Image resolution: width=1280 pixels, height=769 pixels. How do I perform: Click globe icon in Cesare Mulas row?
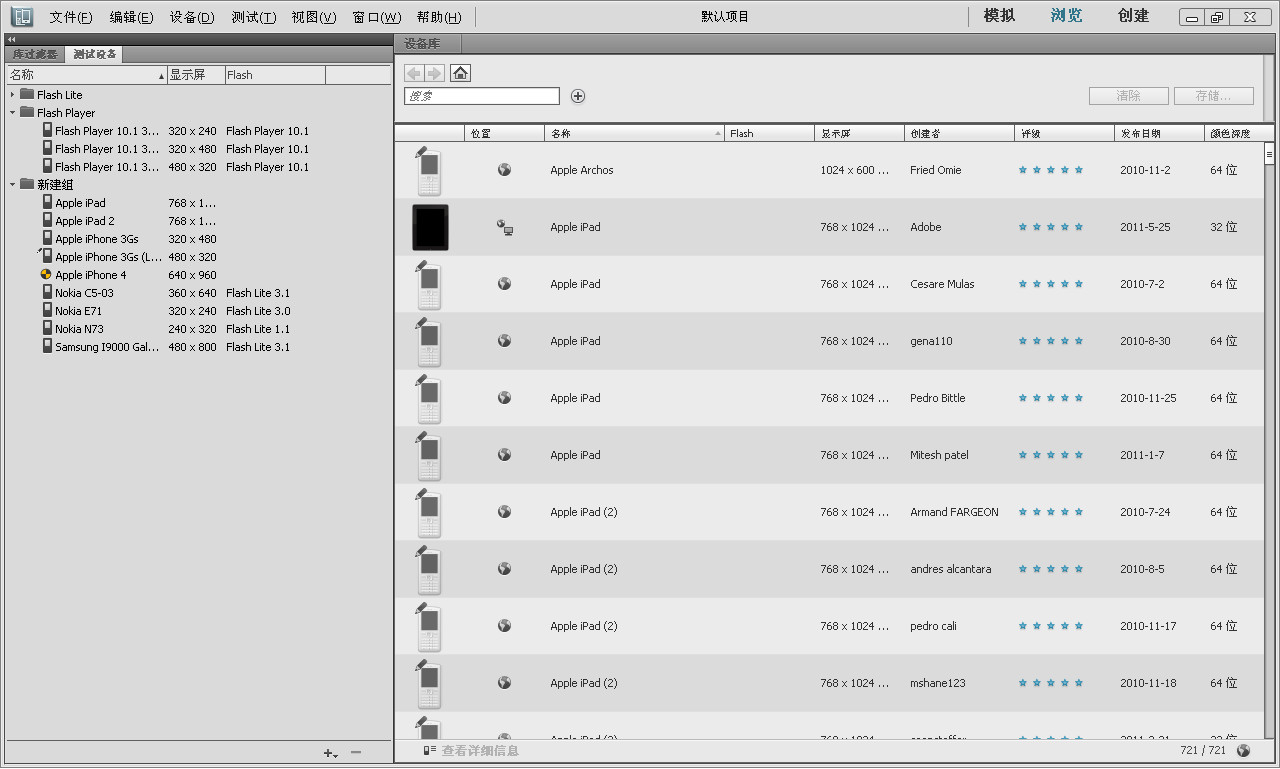[x=505, y=284]
